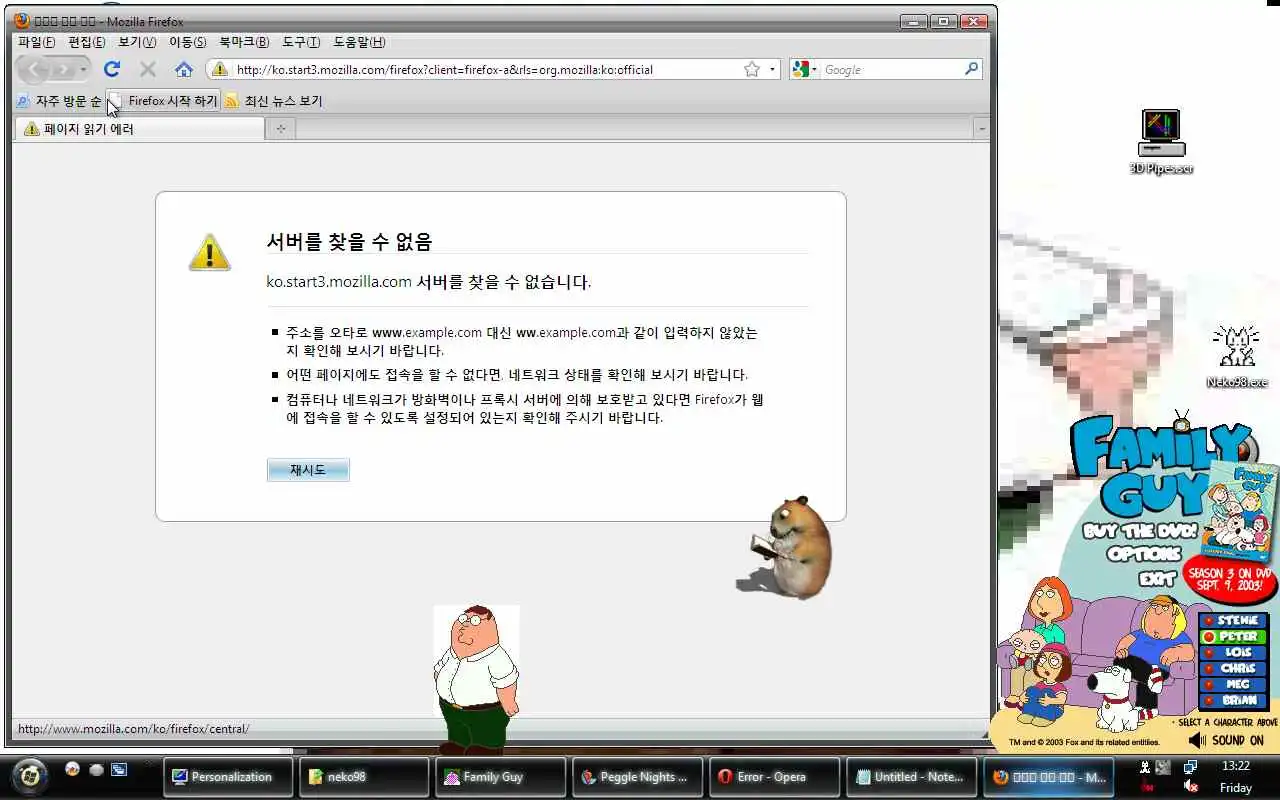Select LOIS character option
This screenshot has height=800, width=1280.
(1233, 652)
